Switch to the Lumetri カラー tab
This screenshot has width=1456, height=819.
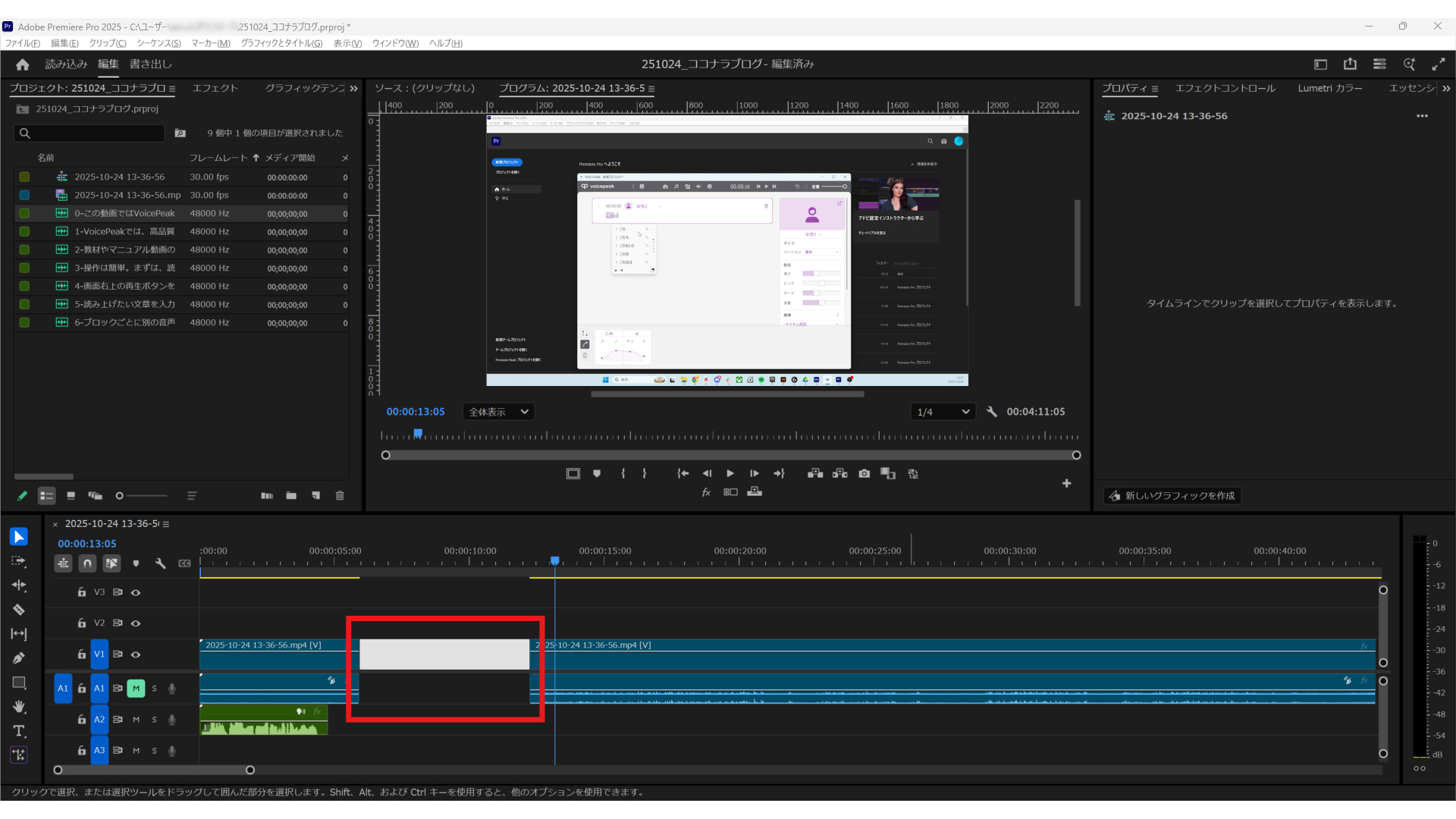1329,88
